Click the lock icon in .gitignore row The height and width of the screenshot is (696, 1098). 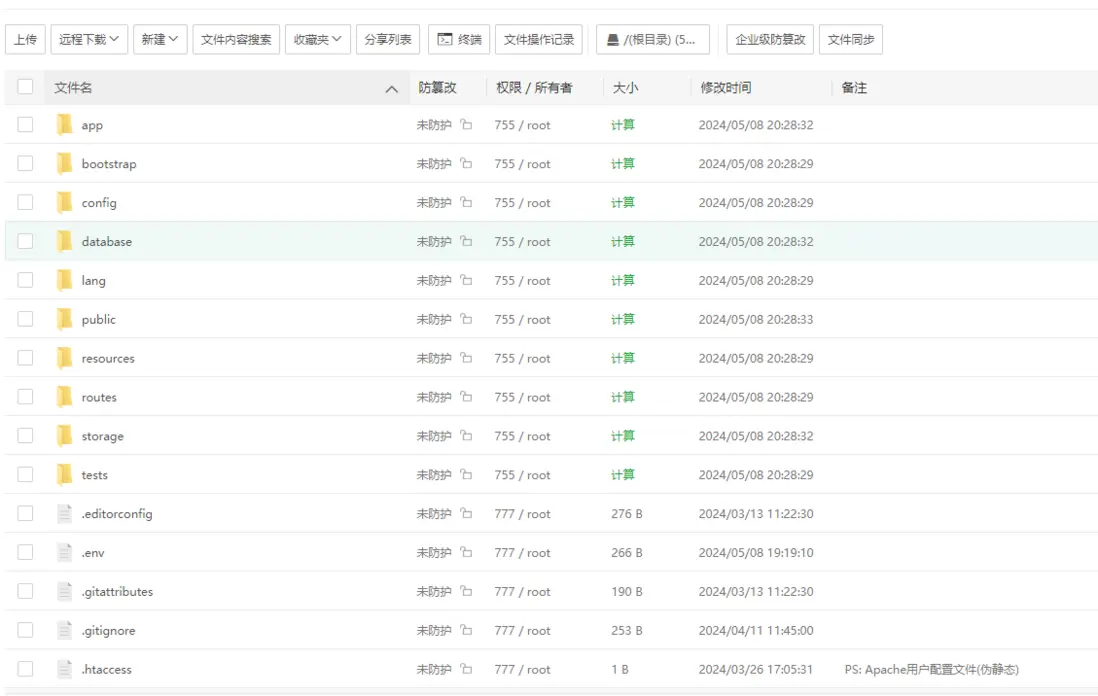[466, 631]
